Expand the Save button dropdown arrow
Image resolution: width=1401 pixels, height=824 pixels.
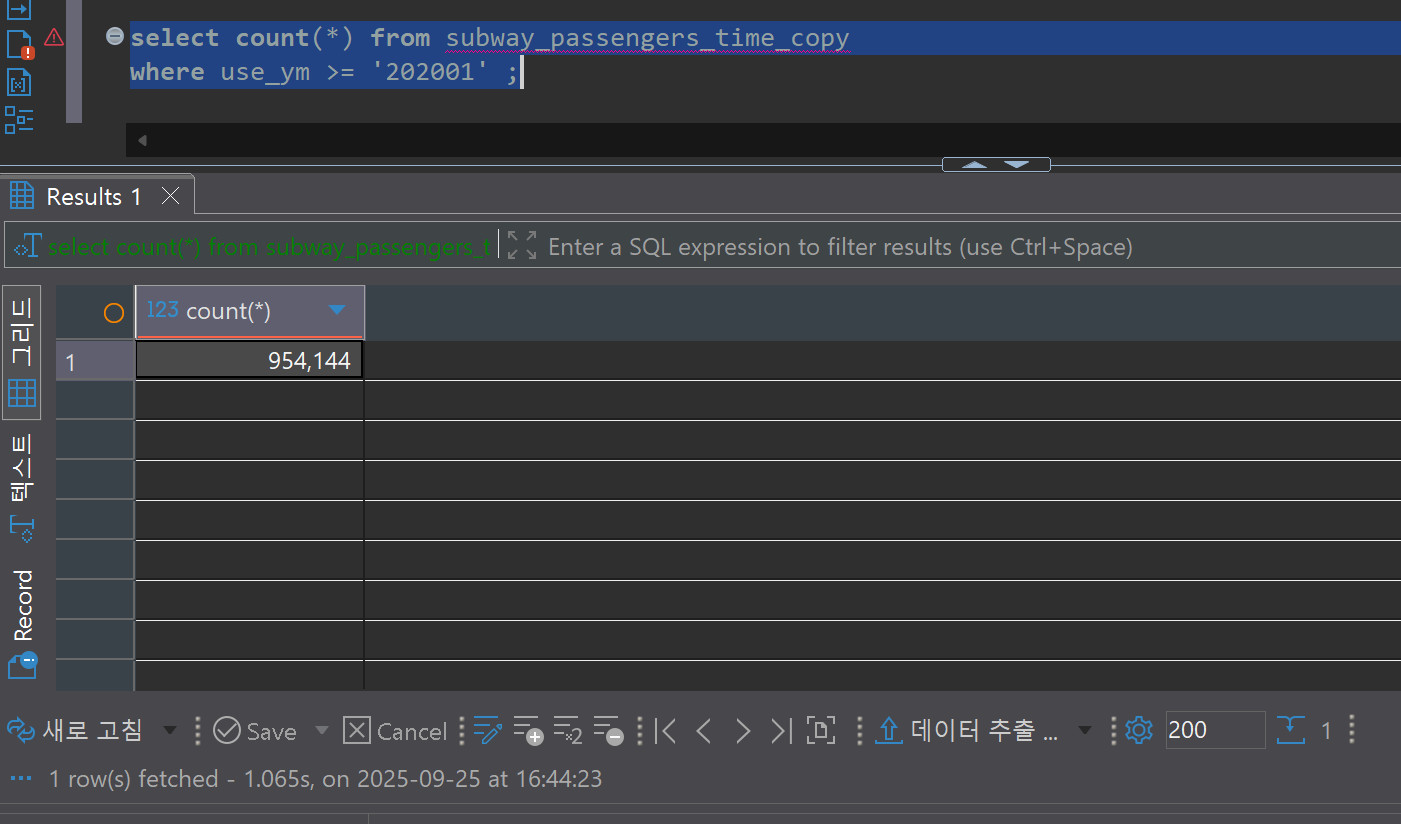pyautogui.click(x=321, y=731)
